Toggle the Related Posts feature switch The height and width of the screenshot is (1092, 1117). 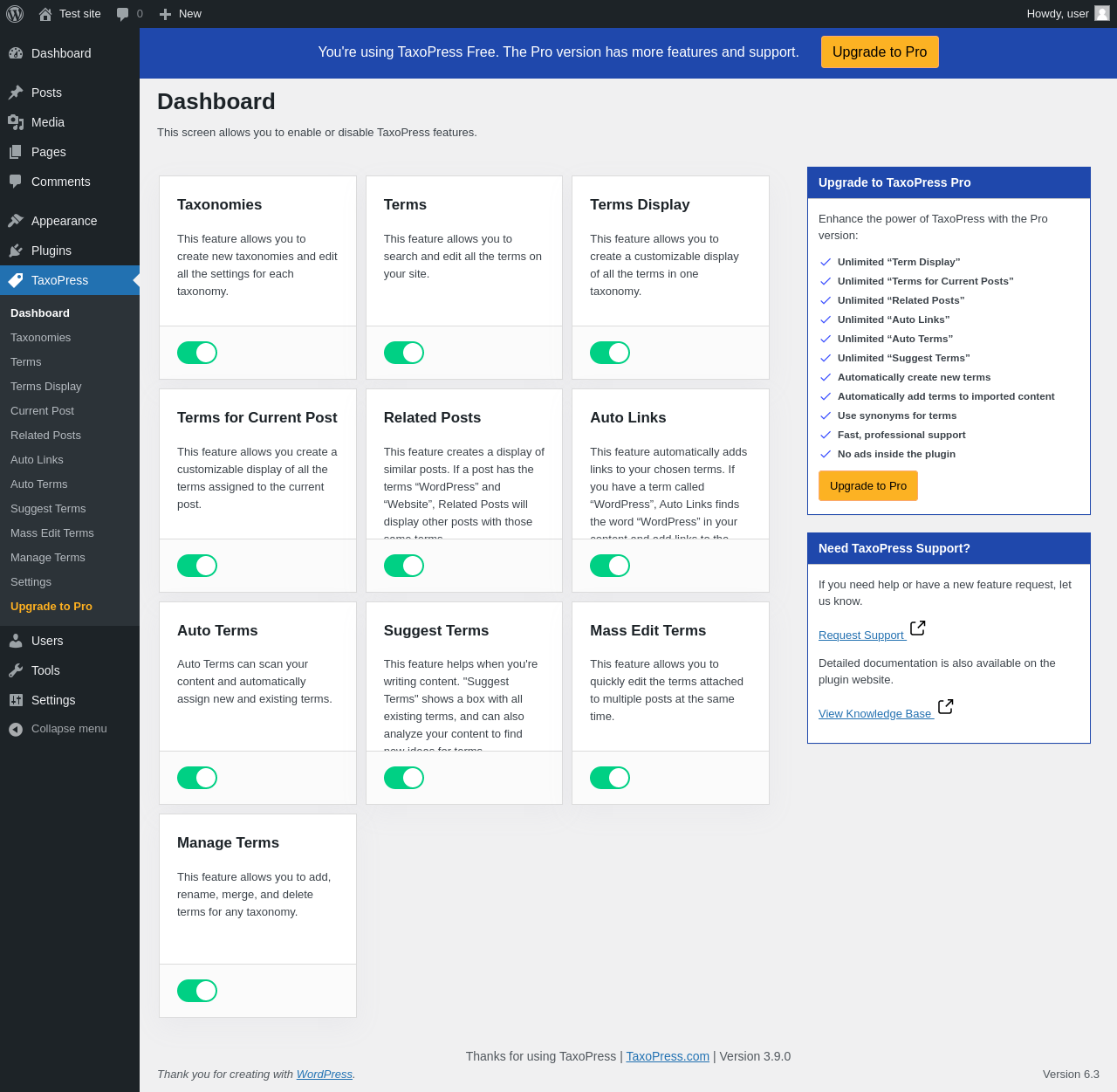[x=404, y=566]
